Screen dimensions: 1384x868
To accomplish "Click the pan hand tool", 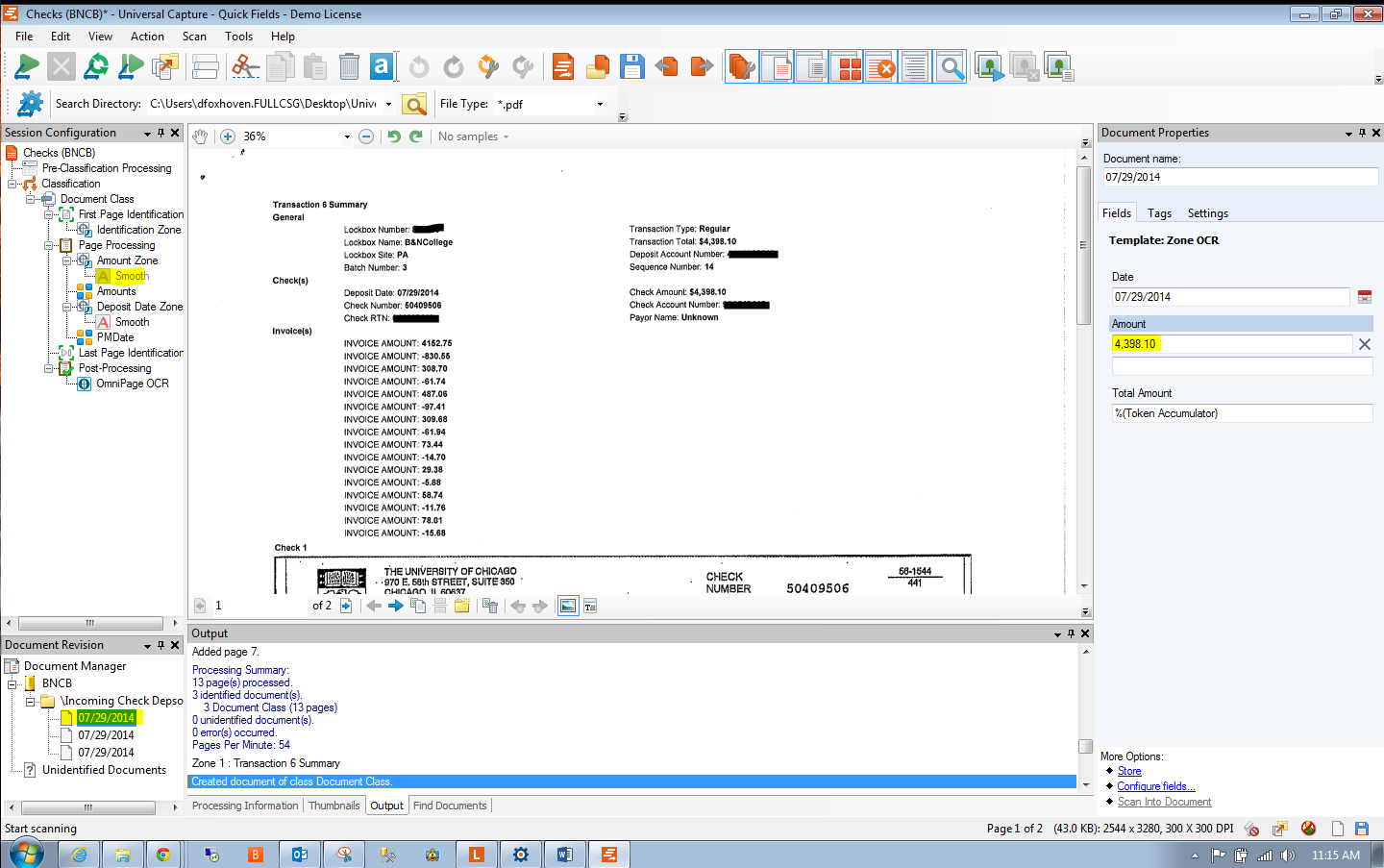I will (200, 136).
